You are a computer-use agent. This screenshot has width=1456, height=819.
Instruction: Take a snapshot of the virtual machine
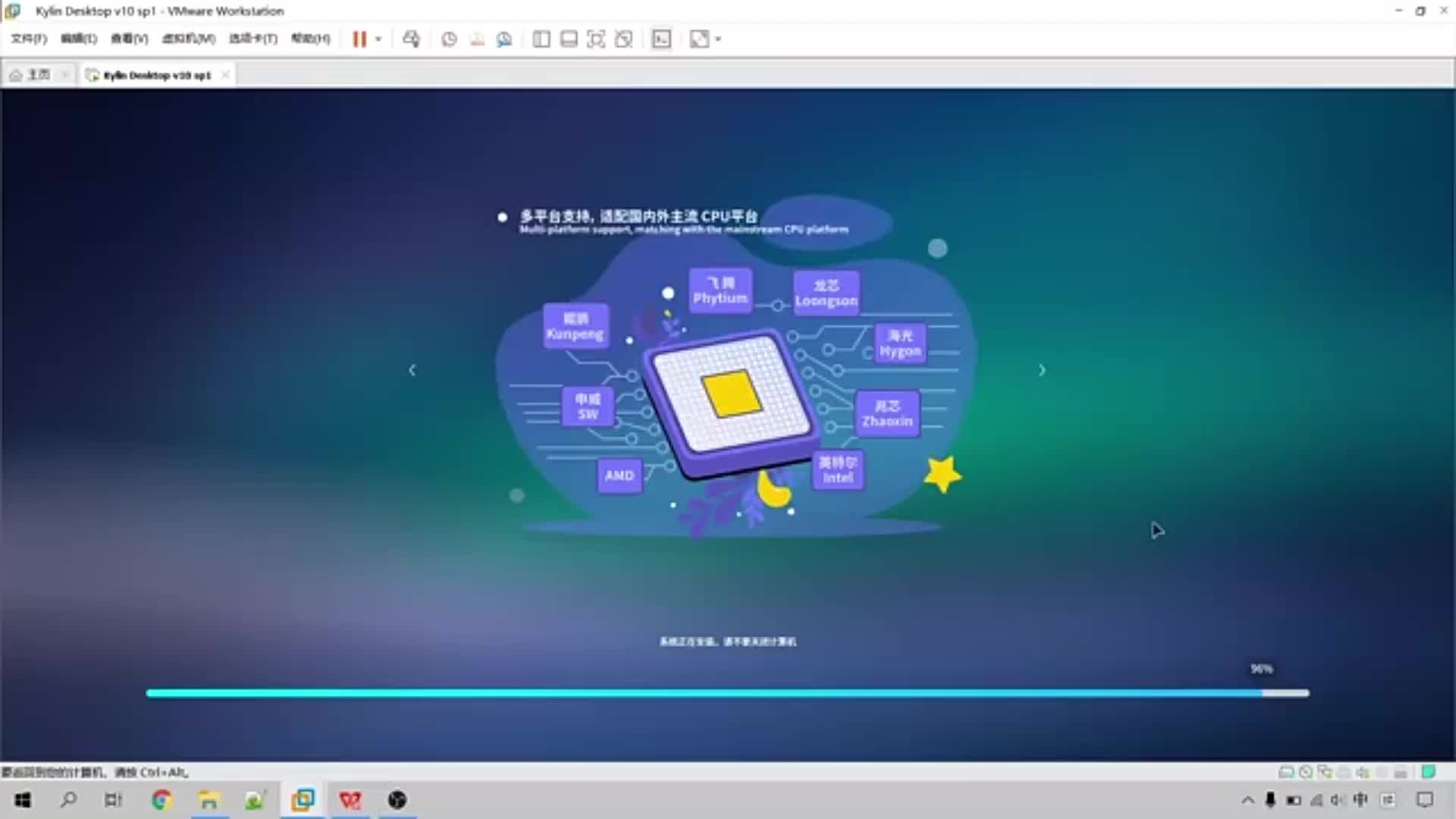click(x=449, y=39)
